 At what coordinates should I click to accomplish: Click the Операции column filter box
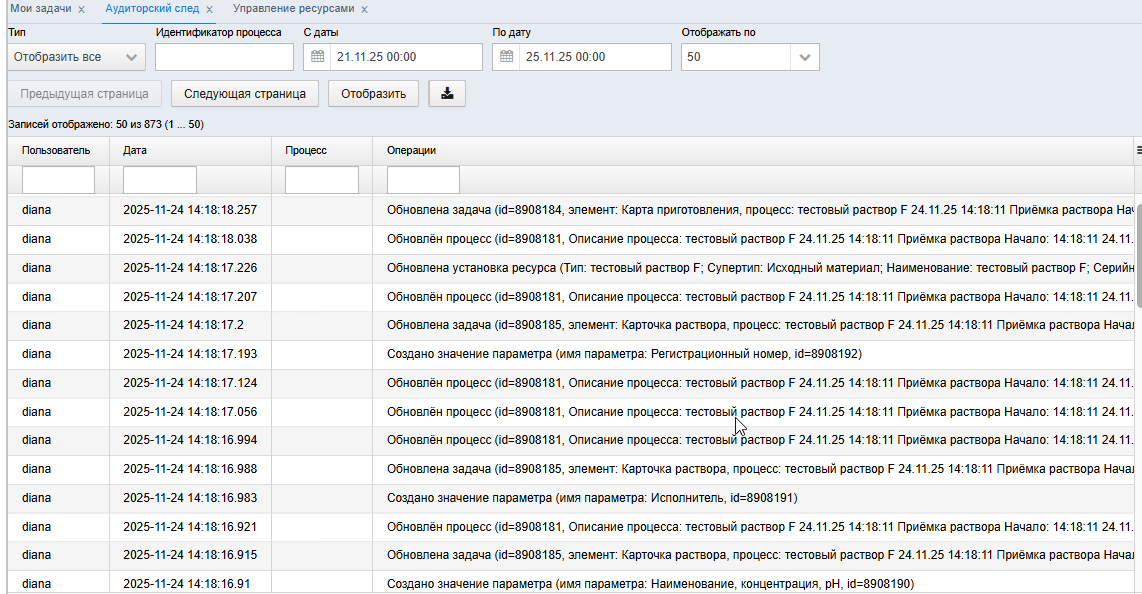click(x=423, y=180)
